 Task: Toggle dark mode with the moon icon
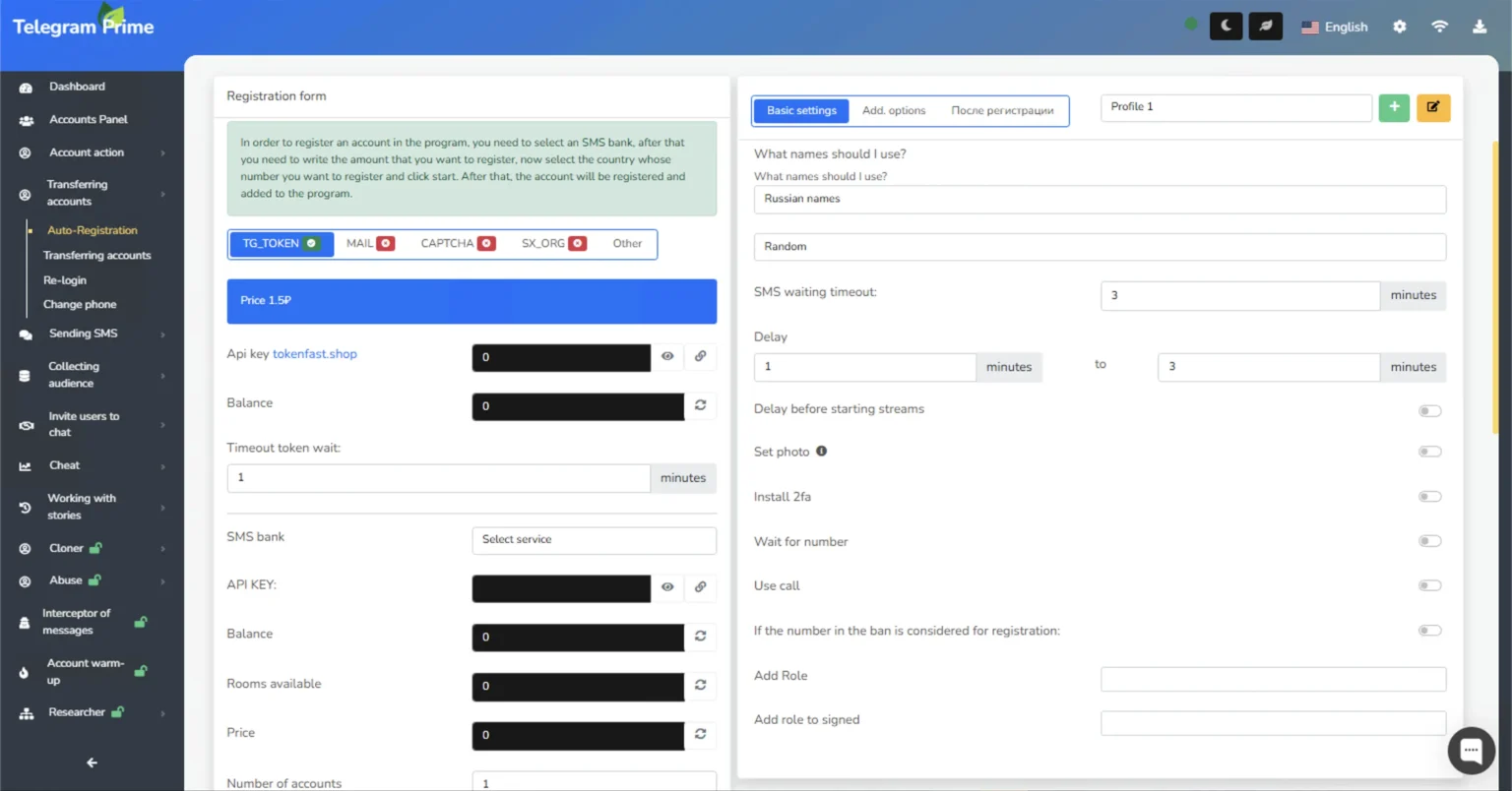(x=1226, y=26)
